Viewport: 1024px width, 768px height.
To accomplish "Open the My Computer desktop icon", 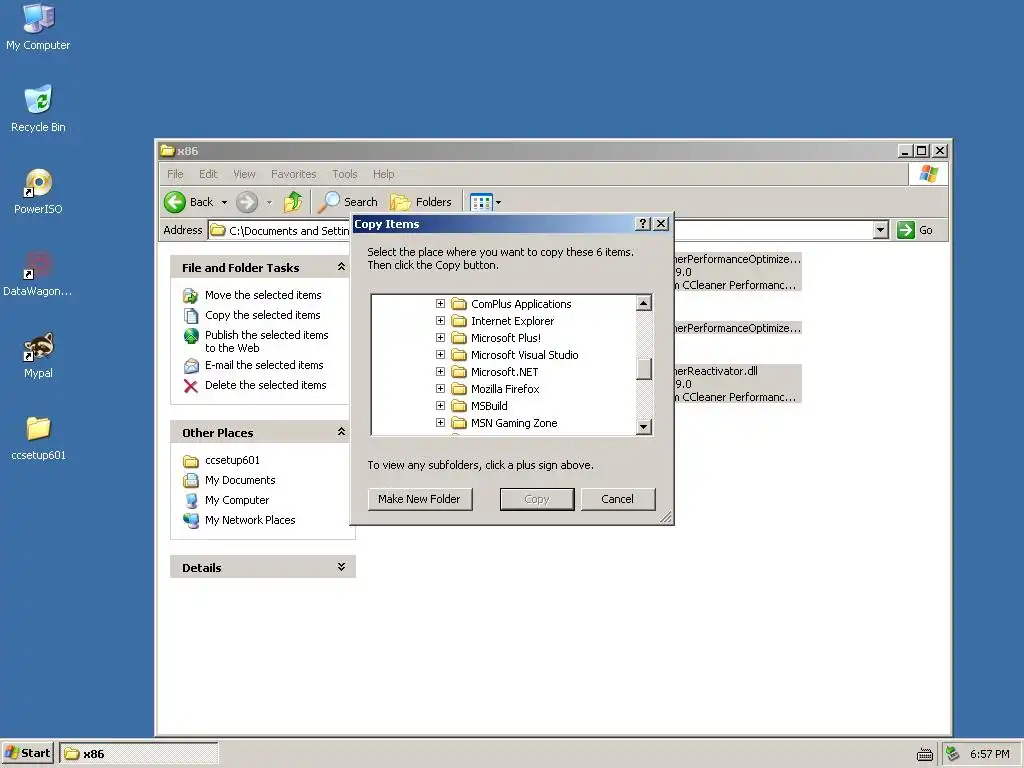I will pos(38,27).
